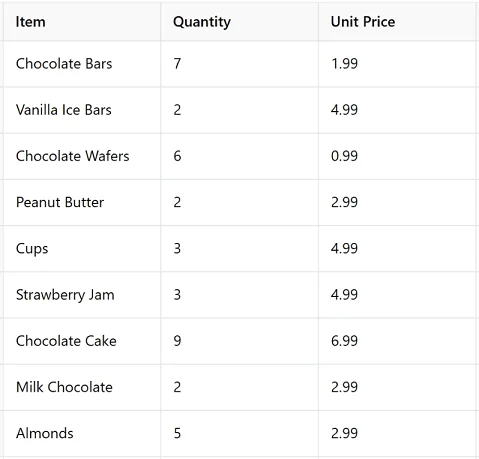The height and width of the screenshot is (459, 479).
Task: Click quantity 9 for Chocolate Cake
Action: [239, 341]
